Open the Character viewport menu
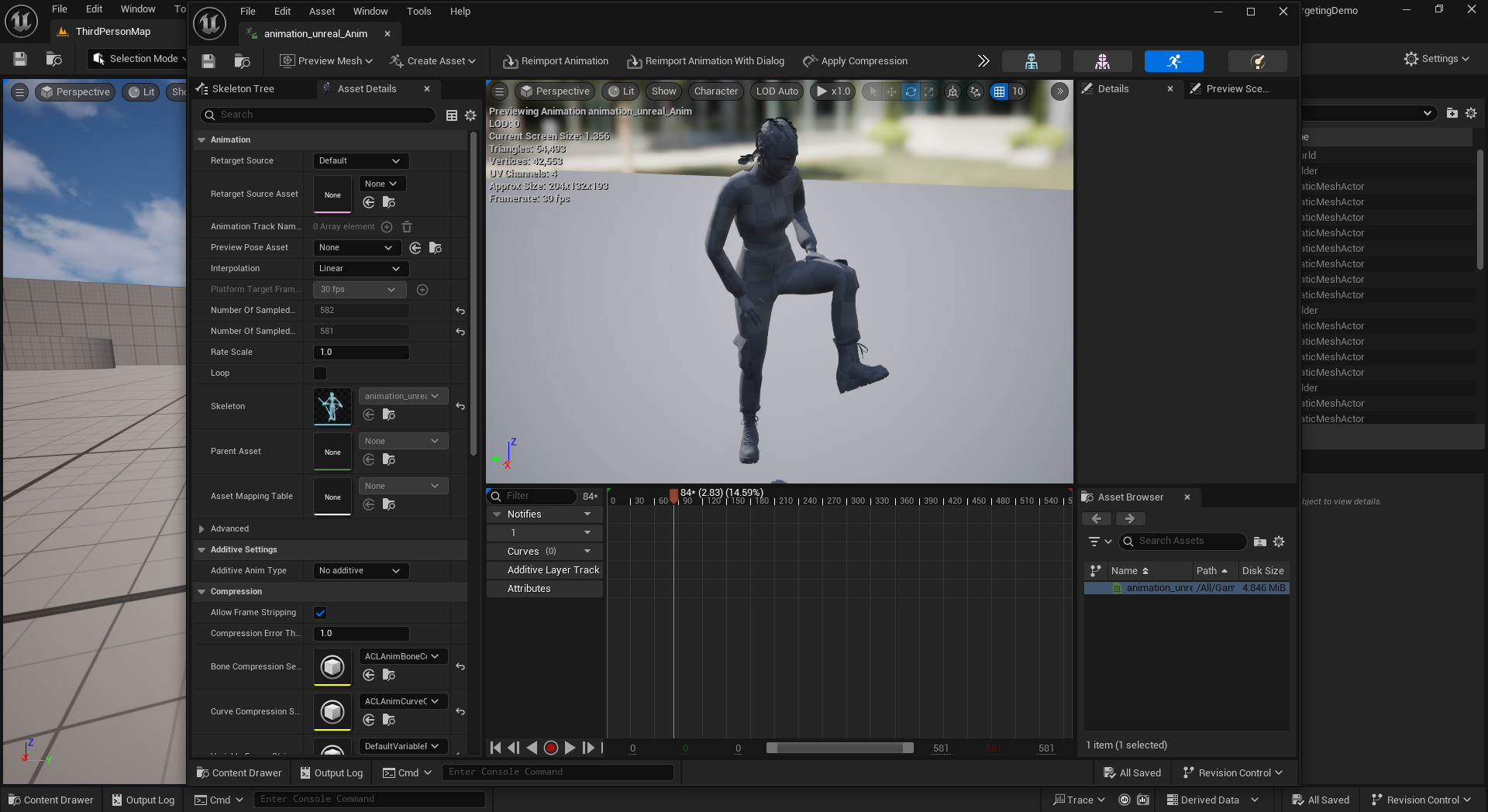This screenshot has height=812, width=1488. [716, 91]
